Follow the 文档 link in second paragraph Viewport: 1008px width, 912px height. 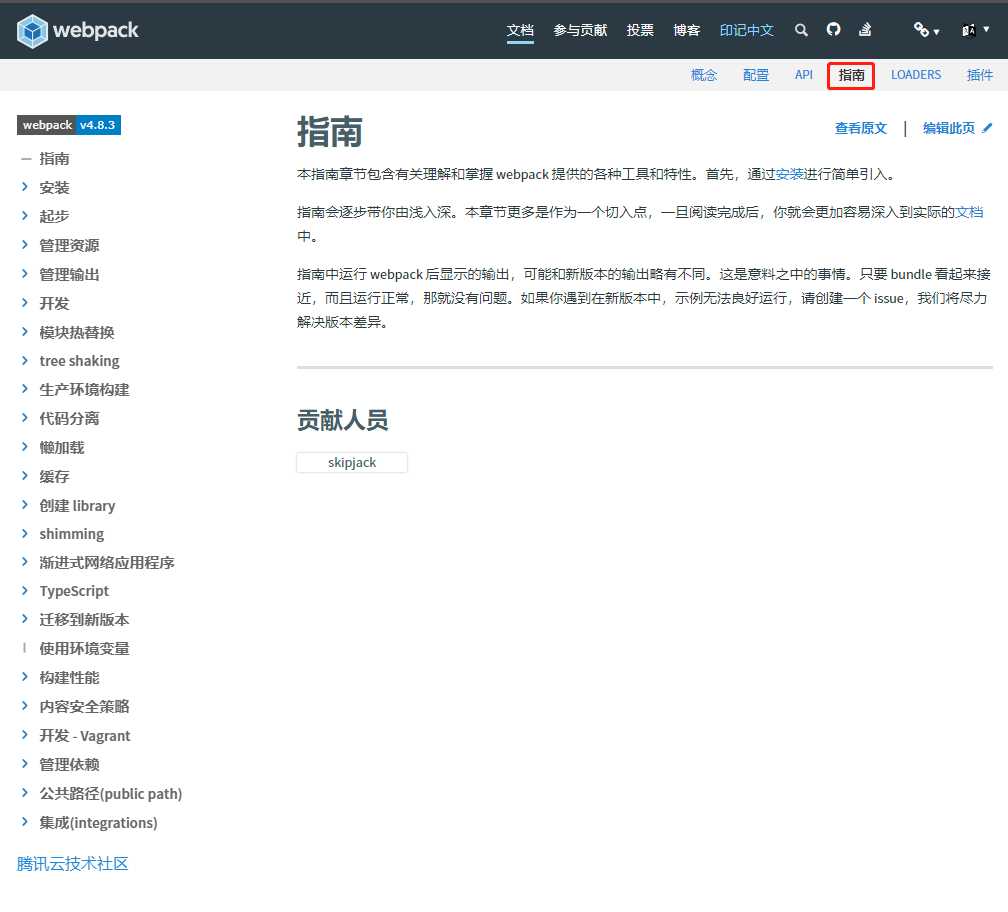pos(969,212)
